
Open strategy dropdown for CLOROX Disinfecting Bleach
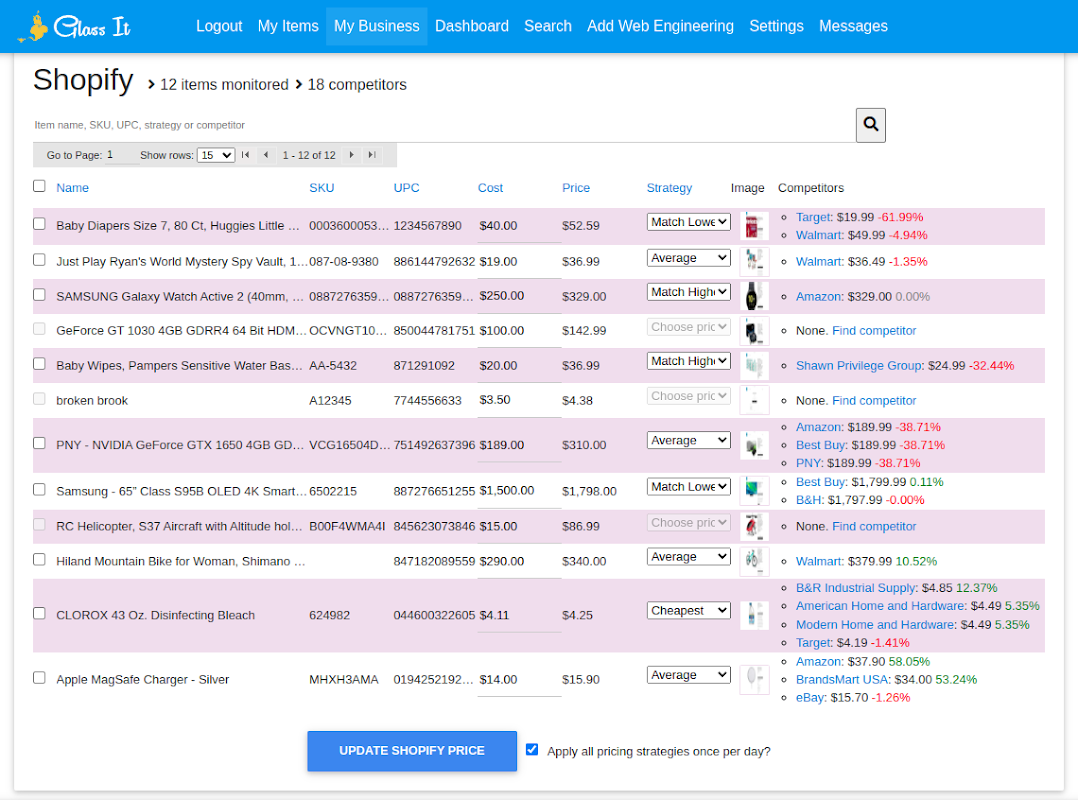[688, 611]
